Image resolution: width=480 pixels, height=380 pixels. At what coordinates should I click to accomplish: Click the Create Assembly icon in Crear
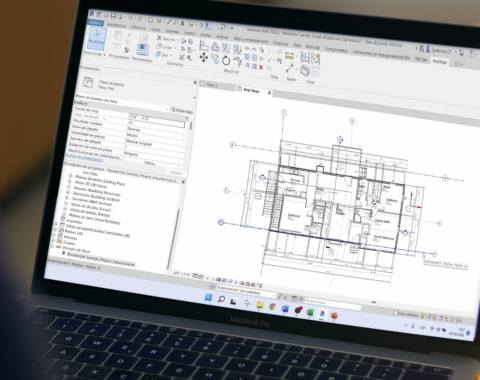point(305,58)
